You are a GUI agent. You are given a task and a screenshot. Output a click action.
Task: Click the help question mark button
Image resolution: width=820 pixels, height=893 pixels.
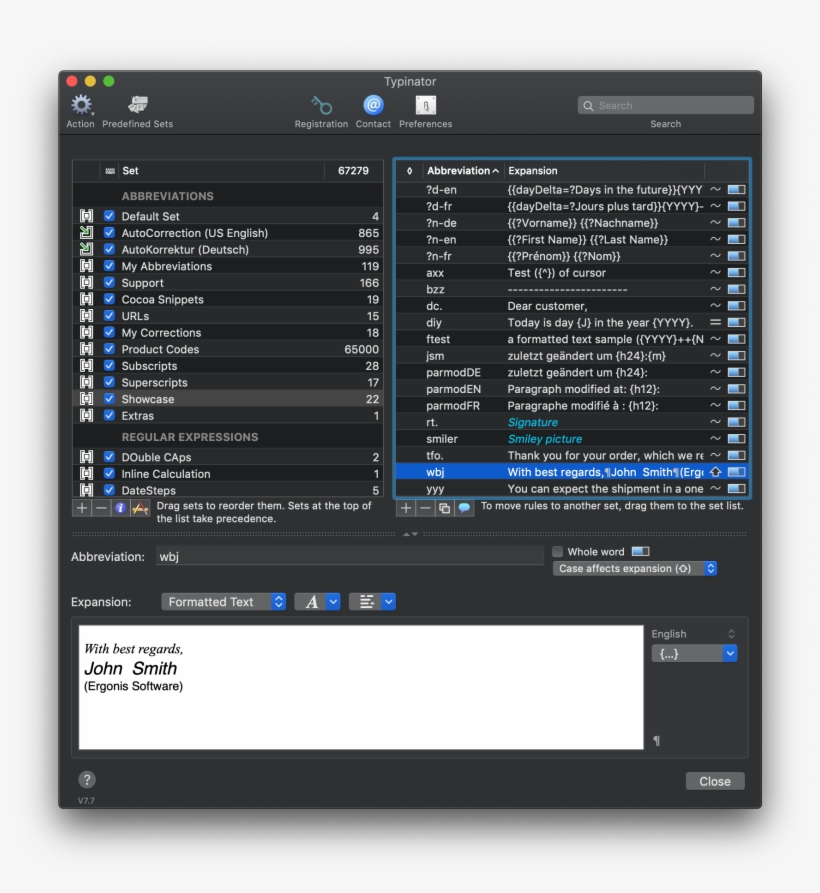pyautogui.click(x=87, y=780)
